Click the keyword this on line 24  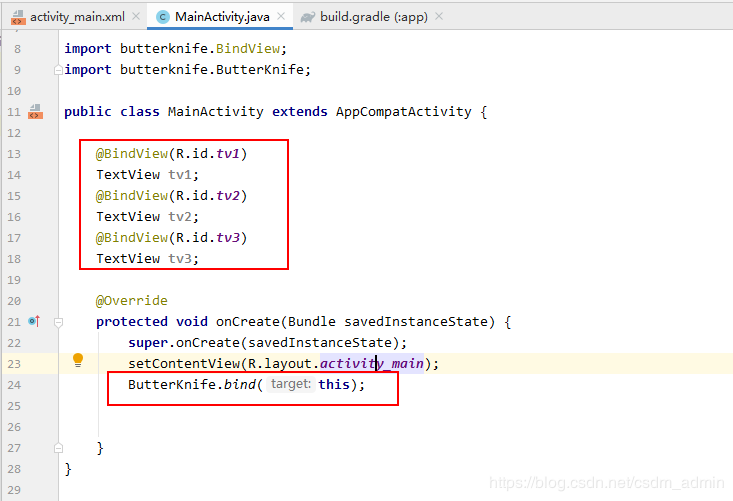pos(334,385)
